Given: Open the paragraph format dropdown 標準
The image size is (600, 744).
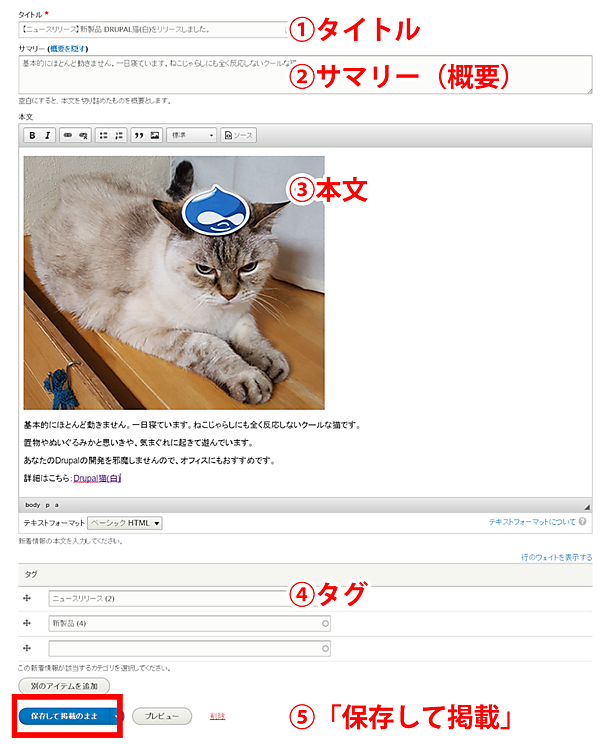Looking at the screenshot, I should click(192, 135).
